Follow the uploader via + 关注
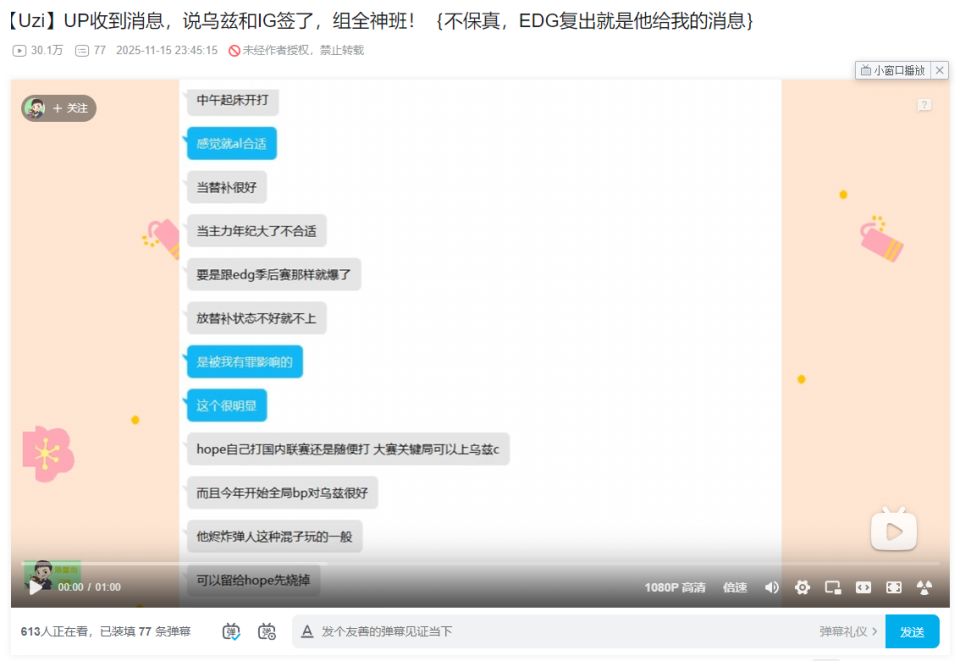This screenshot has height=661, width=960. click(x=70, y=108)
